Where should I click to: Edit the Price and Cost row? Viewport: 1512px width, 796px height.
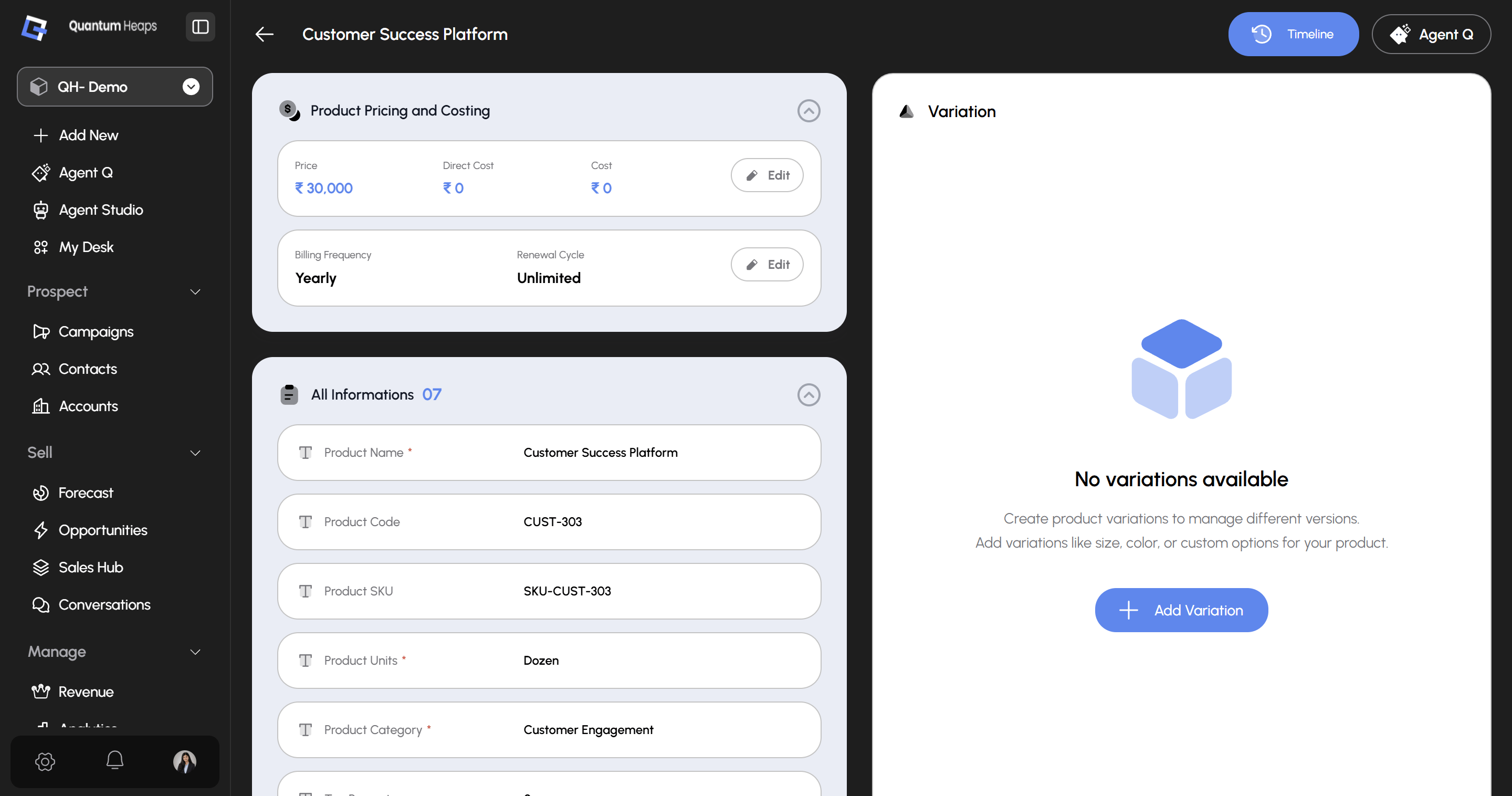(767, 175)
